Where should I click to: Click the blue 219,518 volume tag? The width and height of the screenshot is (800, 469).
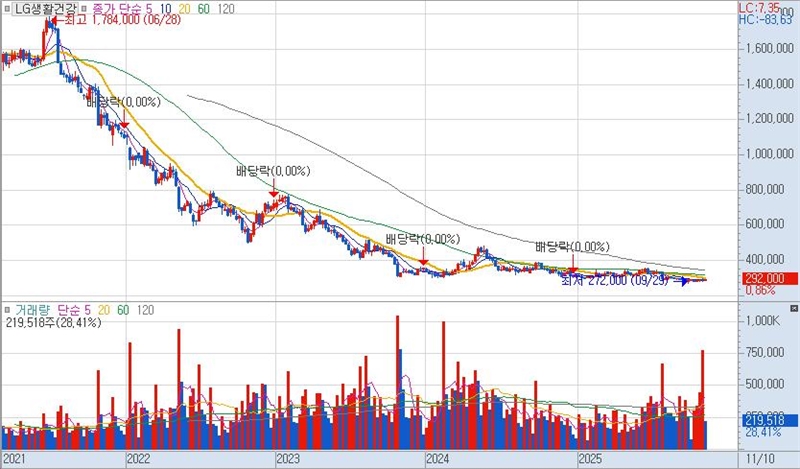click(x=763, y=421)
